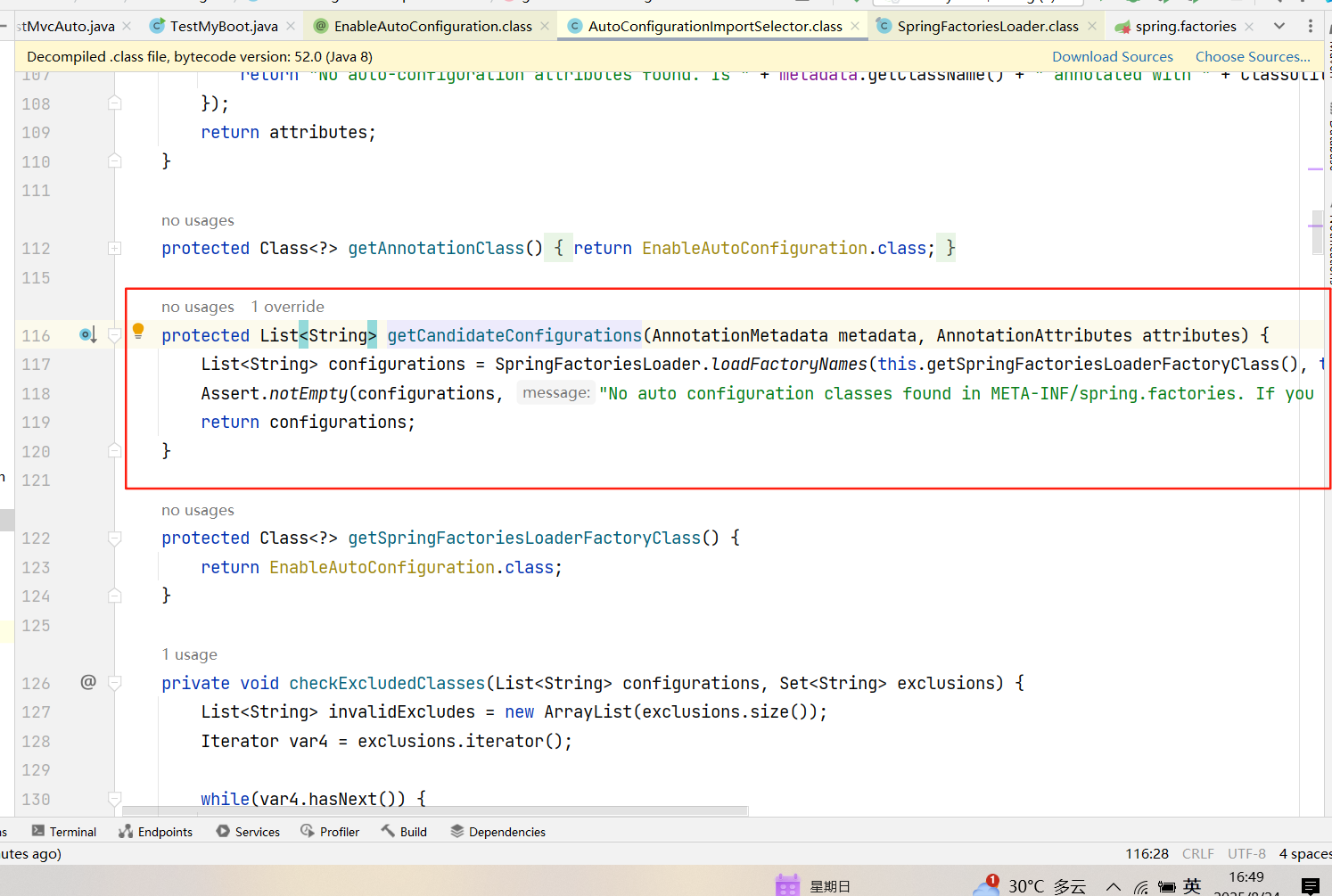Open network status tray icon

(1141, 886)
